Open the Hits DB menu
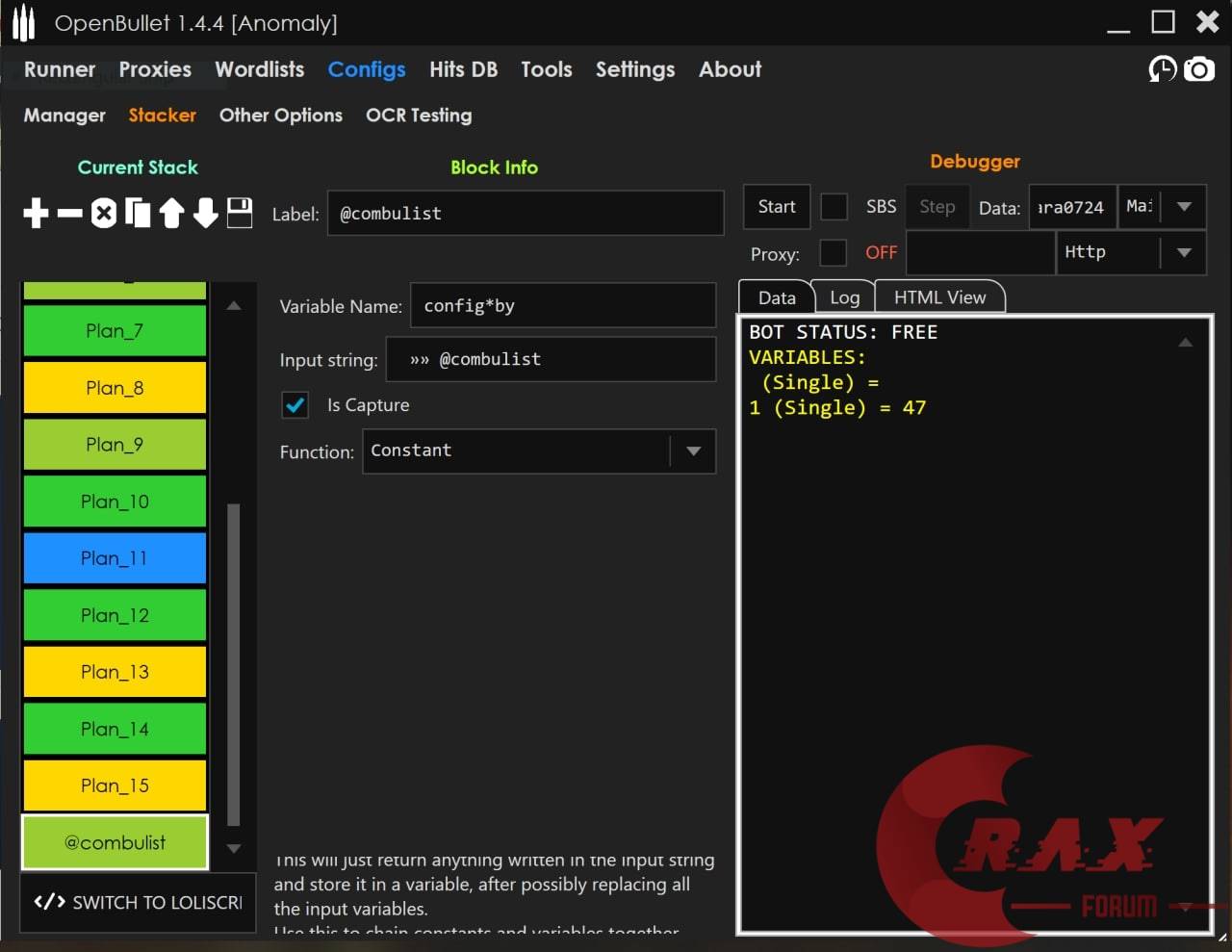The height and width of the screenshot is (952, 1232). click(x=463, y=69)
